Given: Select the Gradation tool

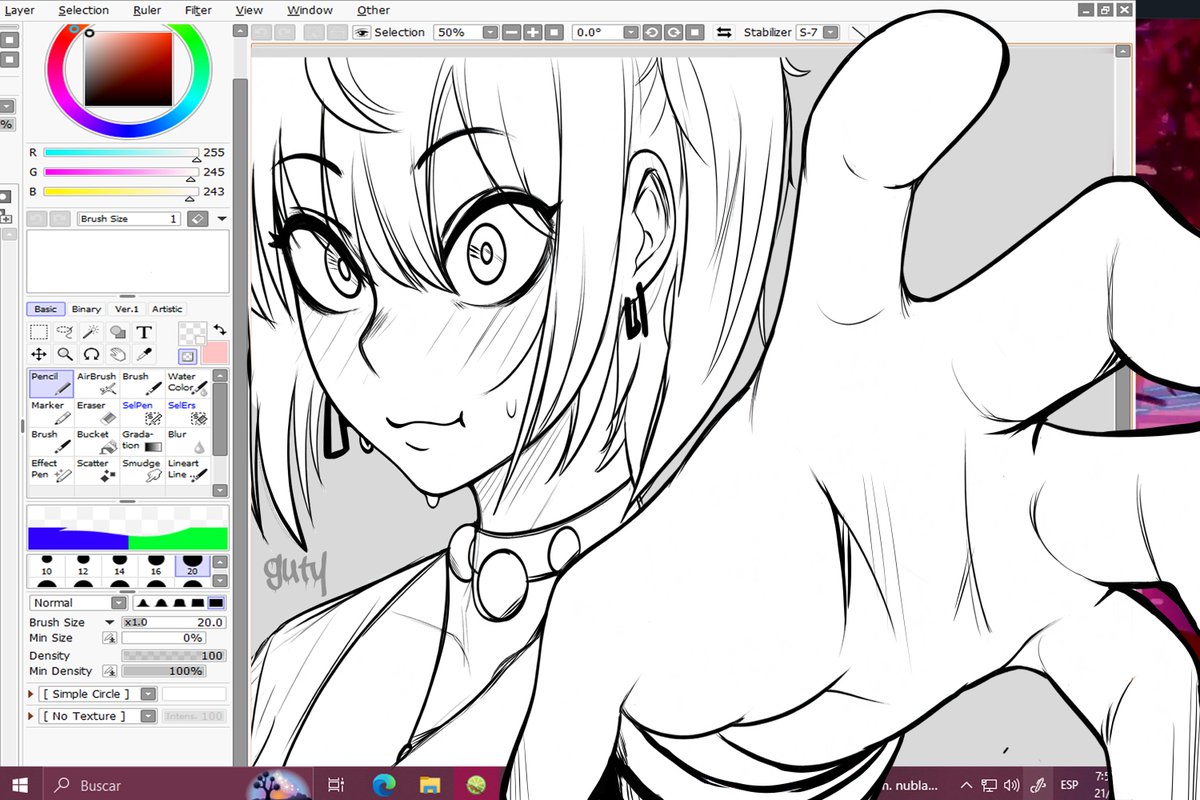Looking at the screenshot, I should coord(141,441).
